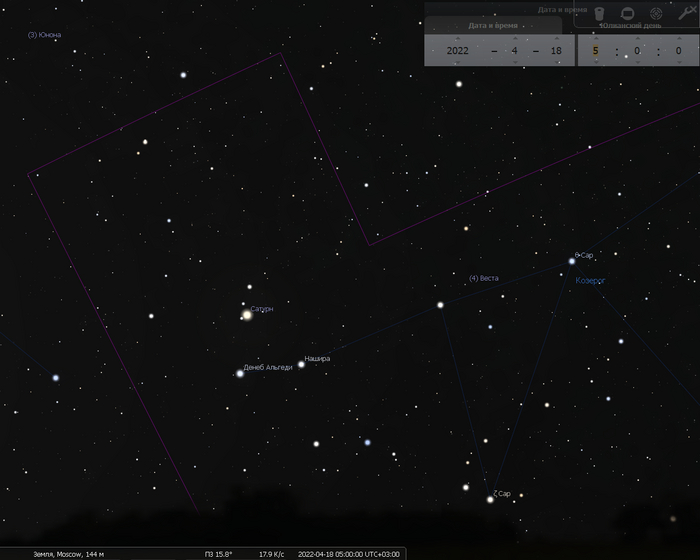Select the star Нашира
The height and width of the screenshot is (560, 700).
[x=301, y=364]
